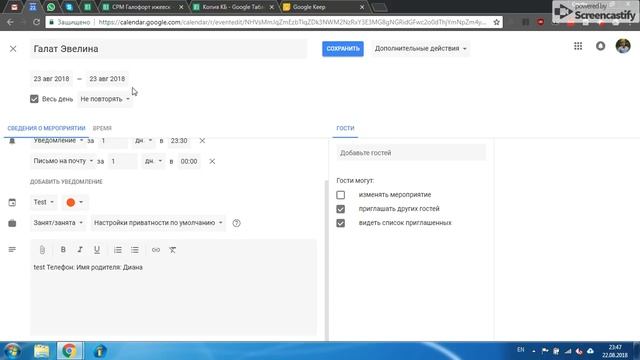Close the Google Keep tab
The height and width of the screenshot is (360, 640).
click(x=362, y=7)
